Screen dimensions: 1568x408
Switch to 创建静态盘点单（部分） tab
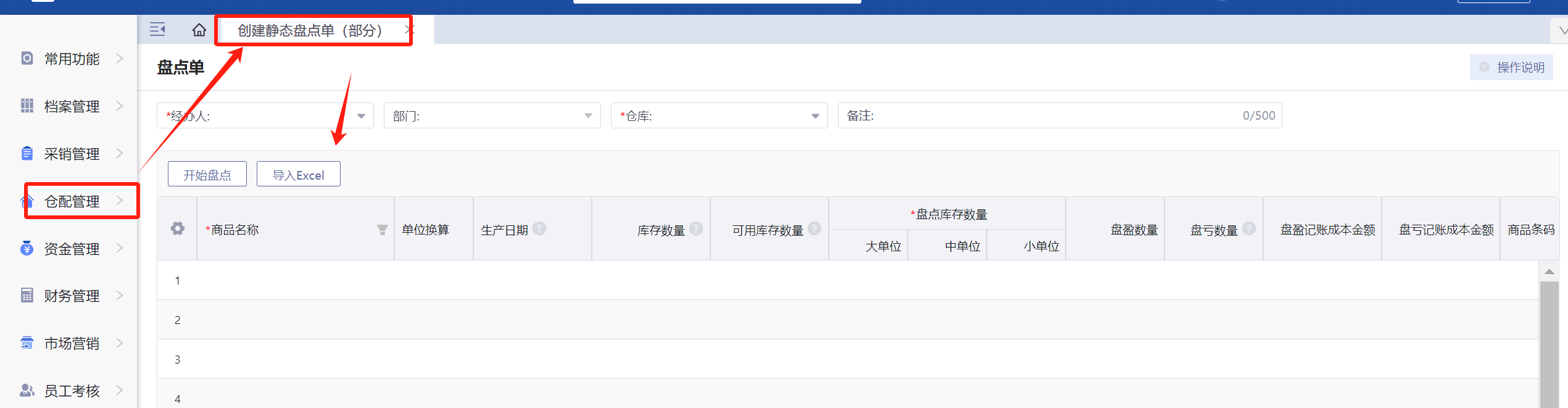[x=310, y=30]
